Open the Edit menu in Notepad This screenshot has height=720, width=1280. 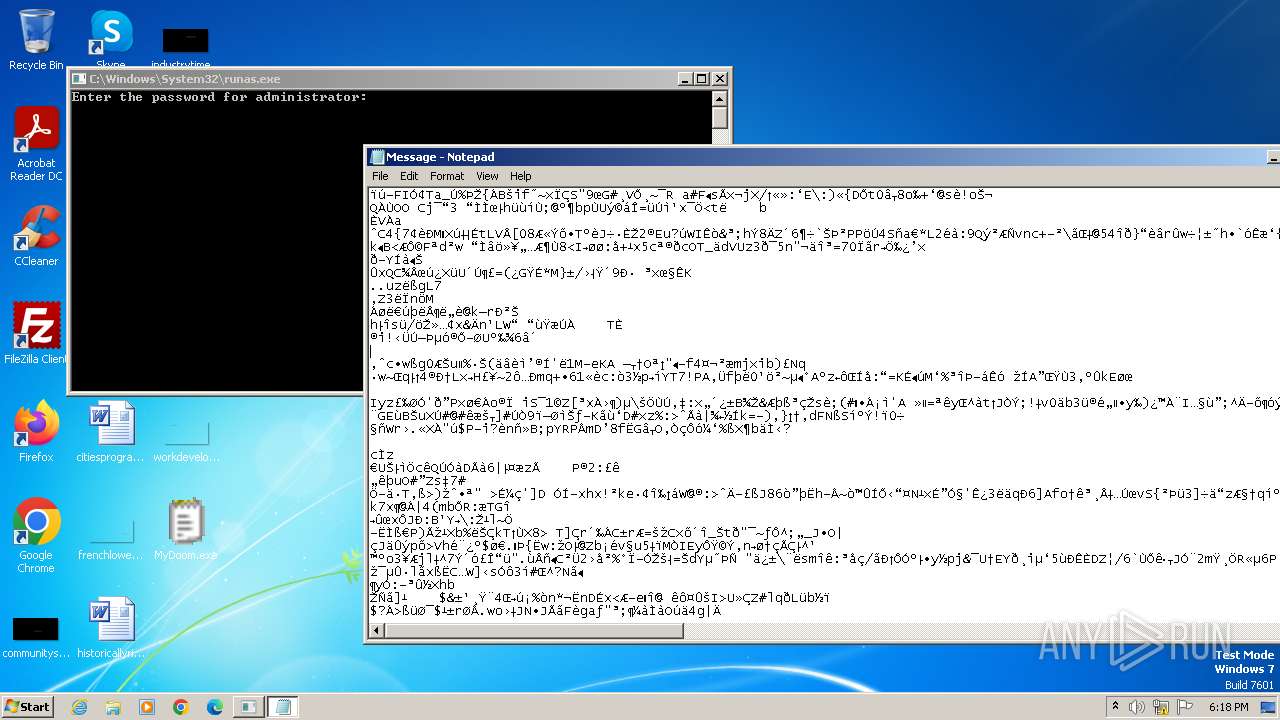click(x=409, y=176)
